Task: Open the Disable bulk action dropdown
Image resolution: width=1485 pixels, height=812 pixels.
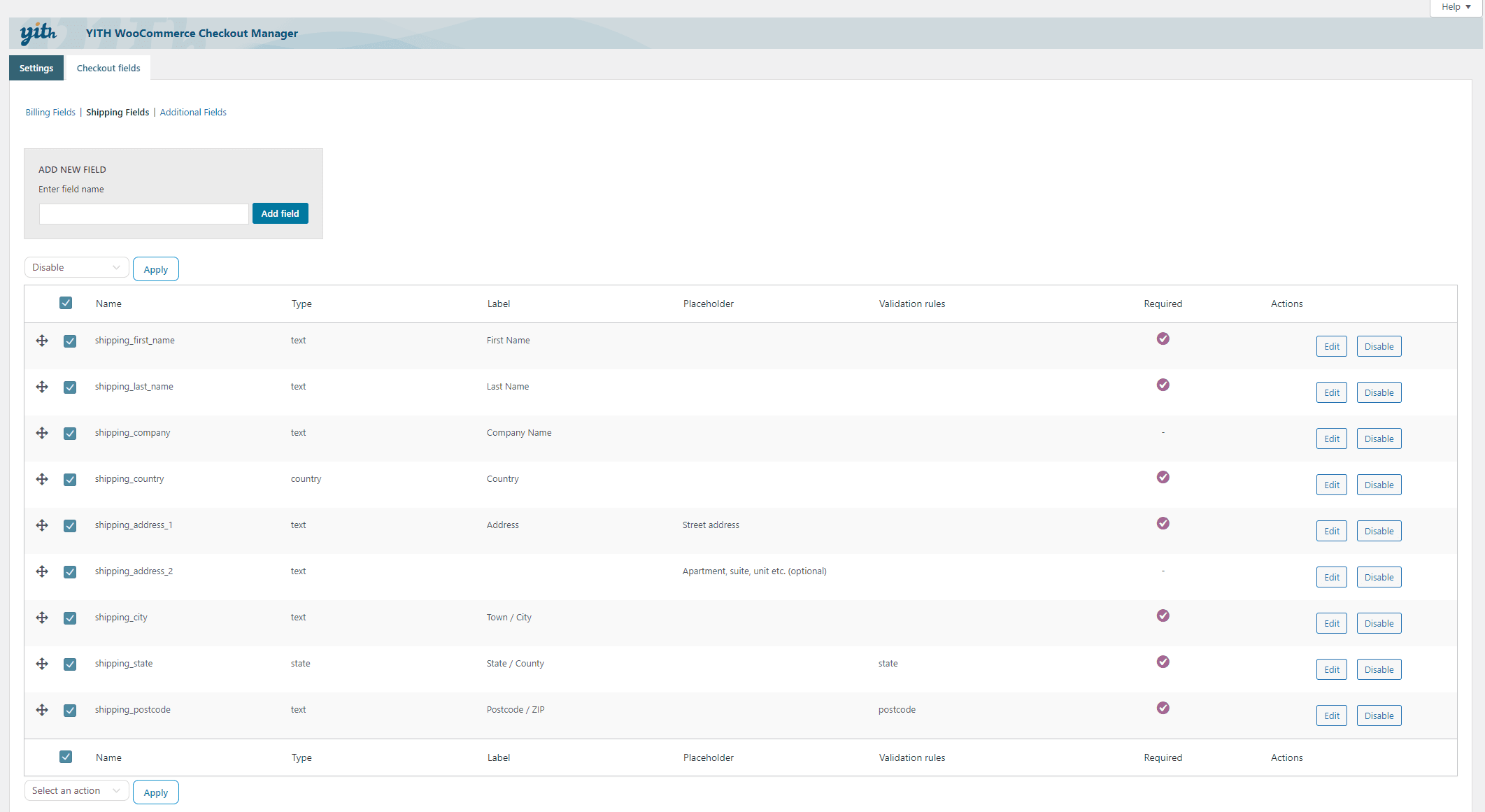Action: pos(76,266)
